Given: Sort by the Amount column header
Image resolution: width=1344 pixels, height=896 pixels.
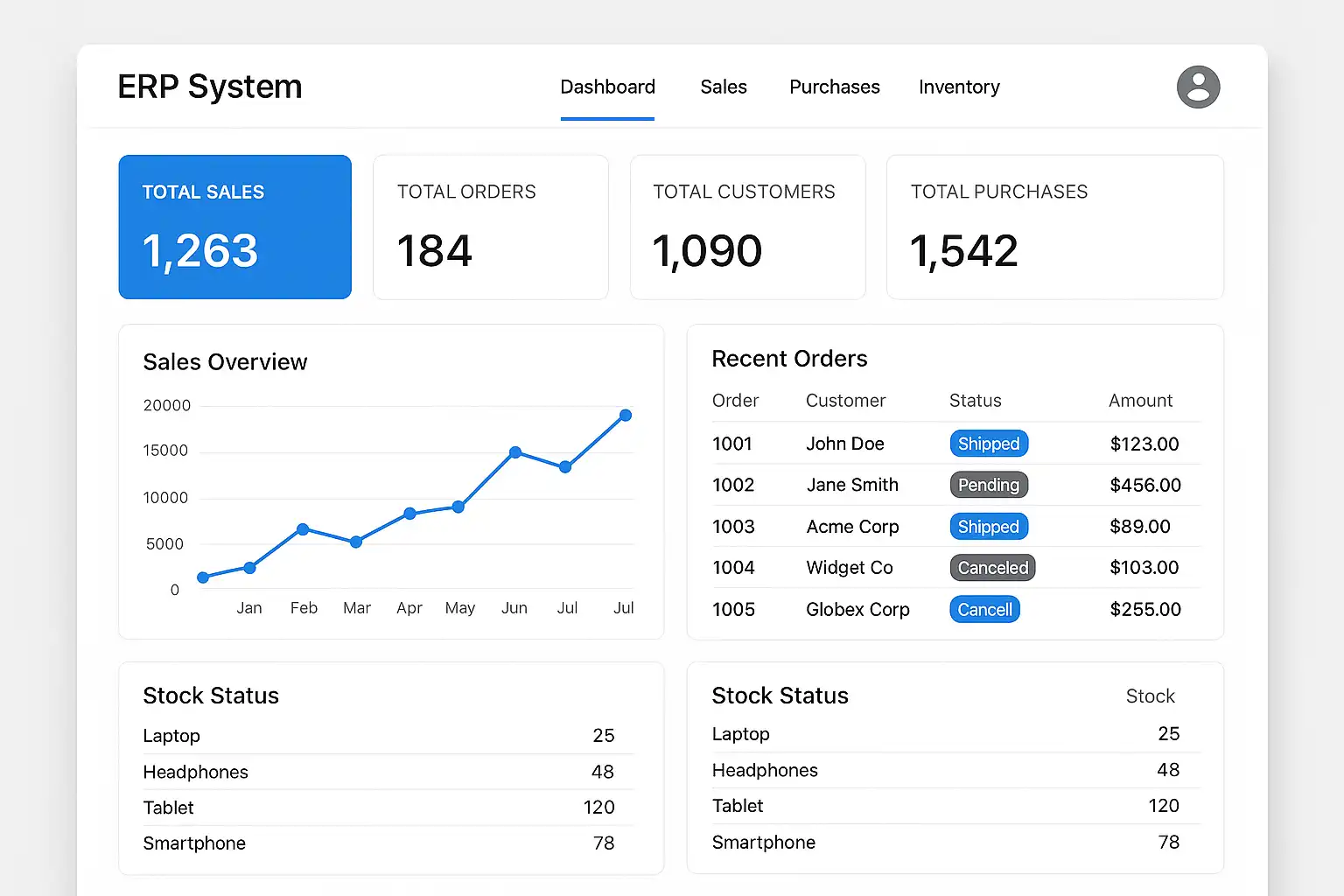Looking at the screenshot, I should (x=1140, y=401).
